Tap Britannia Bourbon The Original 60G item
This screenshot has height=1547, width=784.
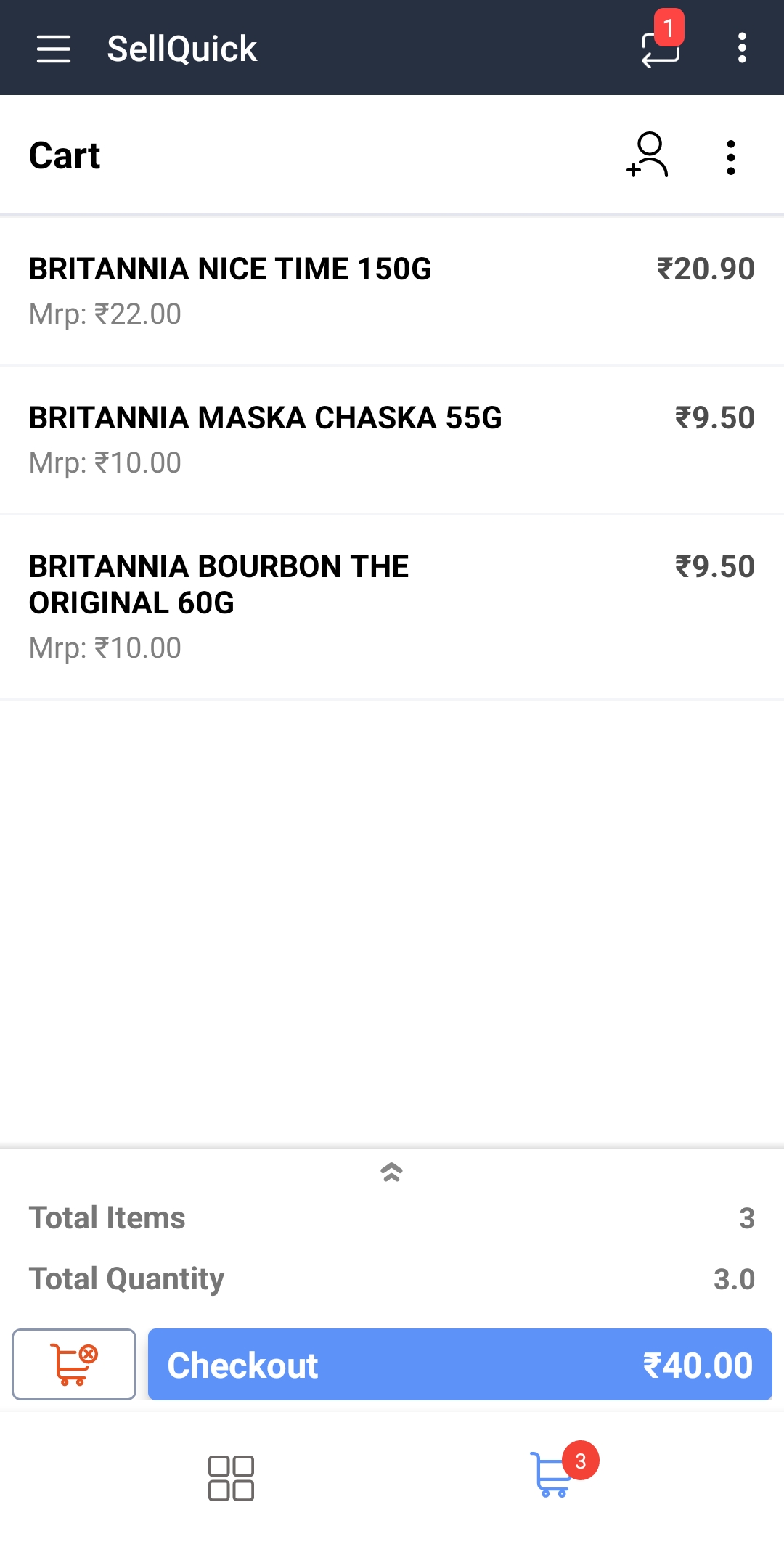(219, 584)
